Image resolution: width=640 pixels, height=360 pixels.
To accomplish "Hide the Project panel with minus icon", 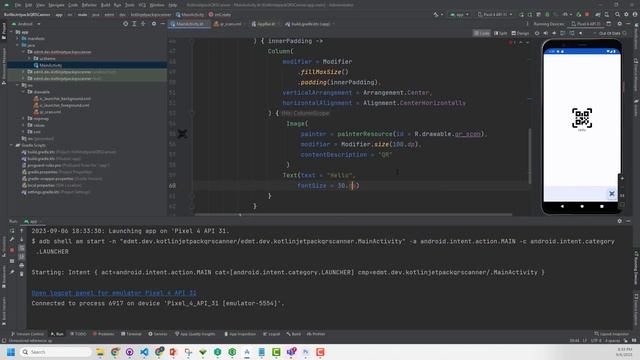I will pyautogui.click(x=162, y=24).
